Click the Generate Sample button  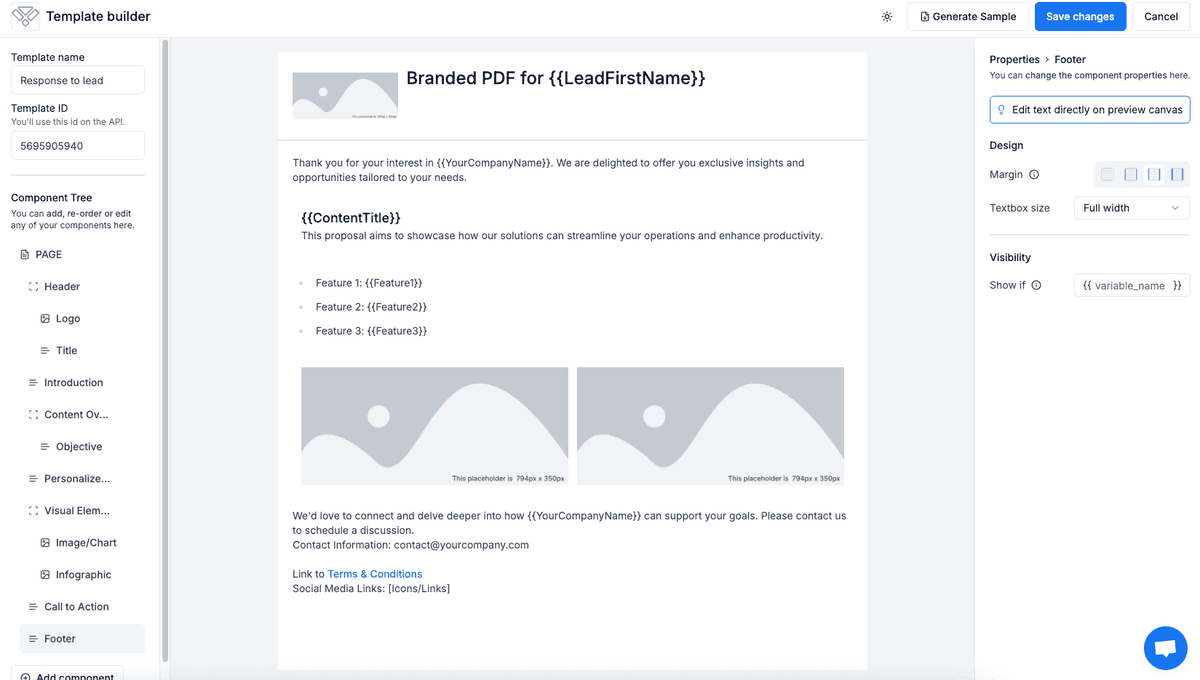967,17
